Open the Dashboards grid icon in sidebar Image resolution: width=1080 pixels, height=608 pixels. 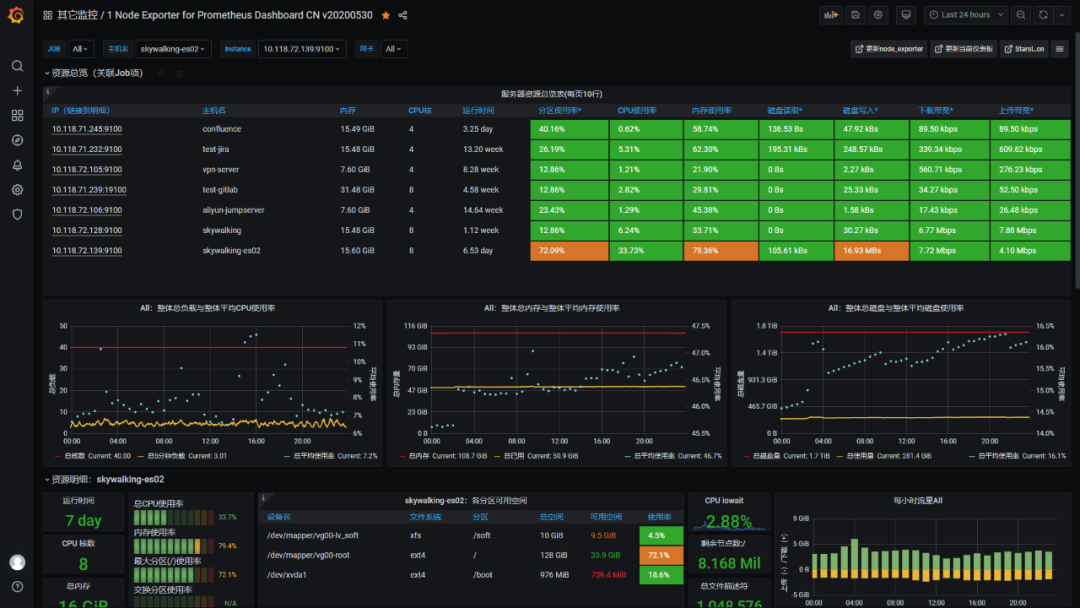point(17,116)
